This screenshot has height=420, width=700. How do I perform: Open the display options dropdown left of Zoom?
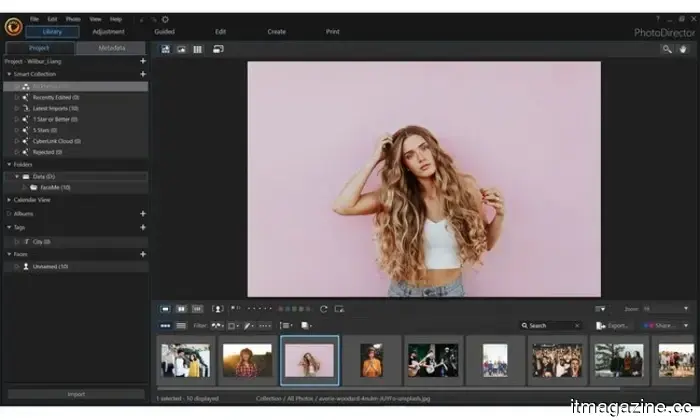[600, 309]
